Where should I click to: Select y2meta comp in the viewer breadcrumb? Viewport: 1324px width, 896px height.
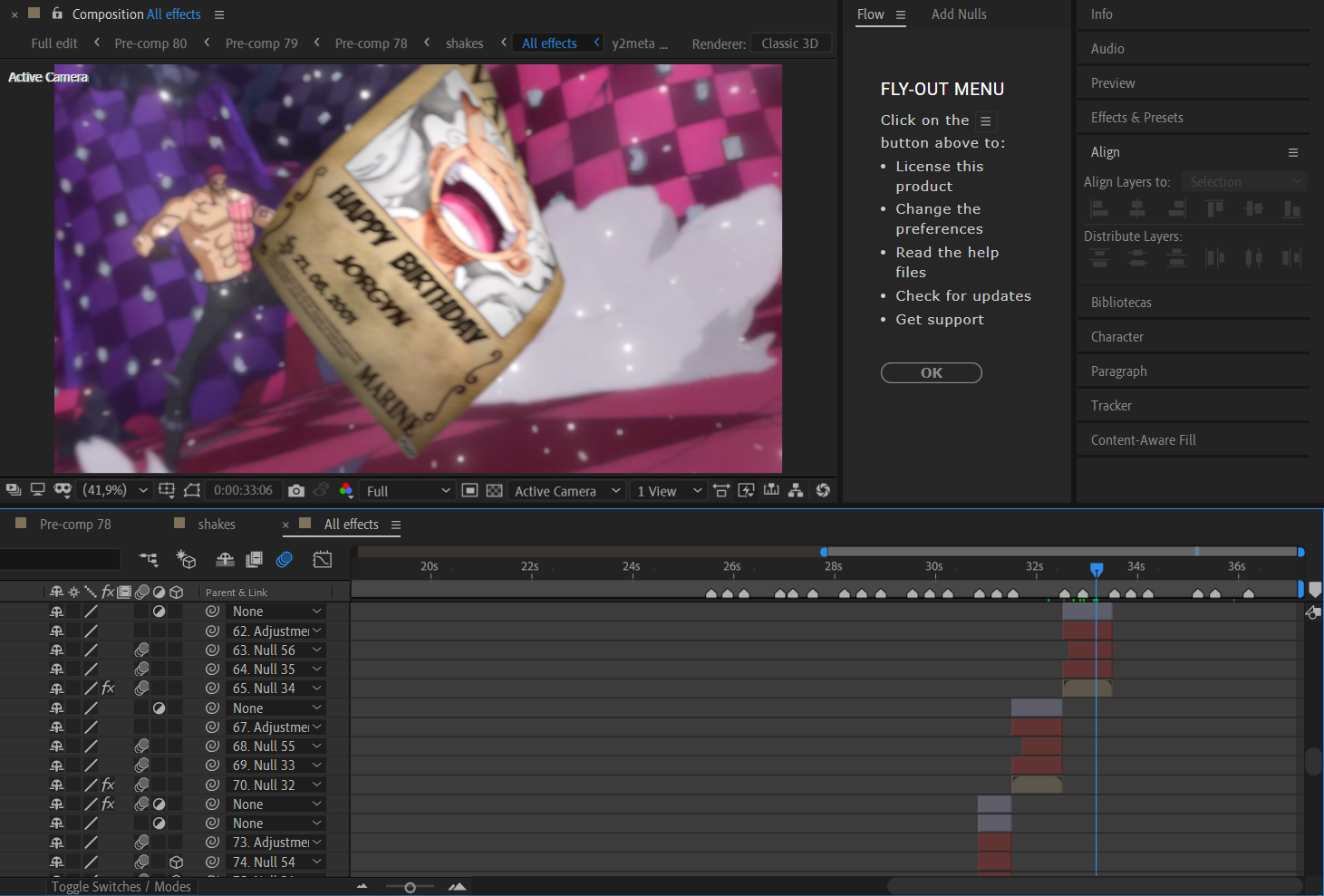tap(640, 43)
